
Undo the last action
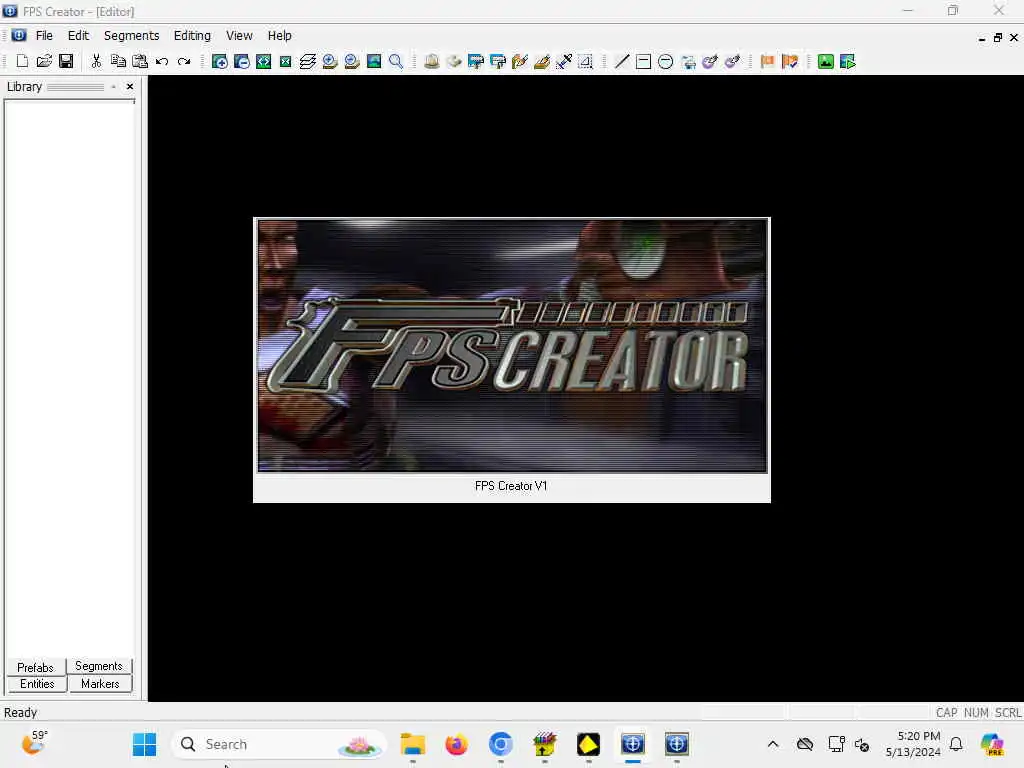pyautogui.click(x=162, y=61)
